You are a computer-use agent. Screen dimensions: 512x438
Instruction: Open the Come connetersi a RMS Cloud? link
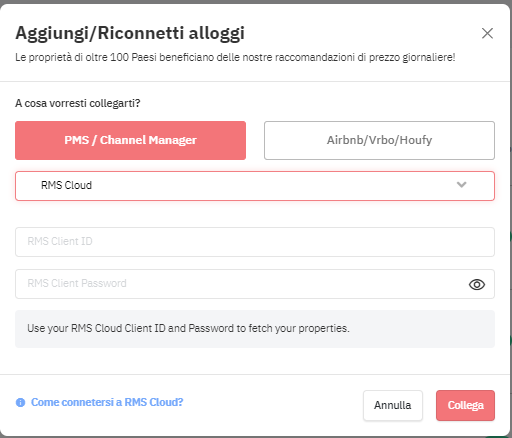107,402
